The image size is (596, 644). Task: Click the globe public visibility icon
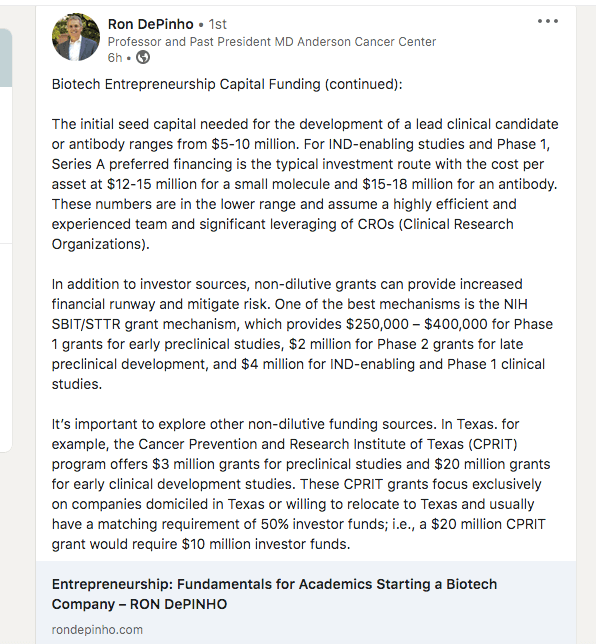143,57
